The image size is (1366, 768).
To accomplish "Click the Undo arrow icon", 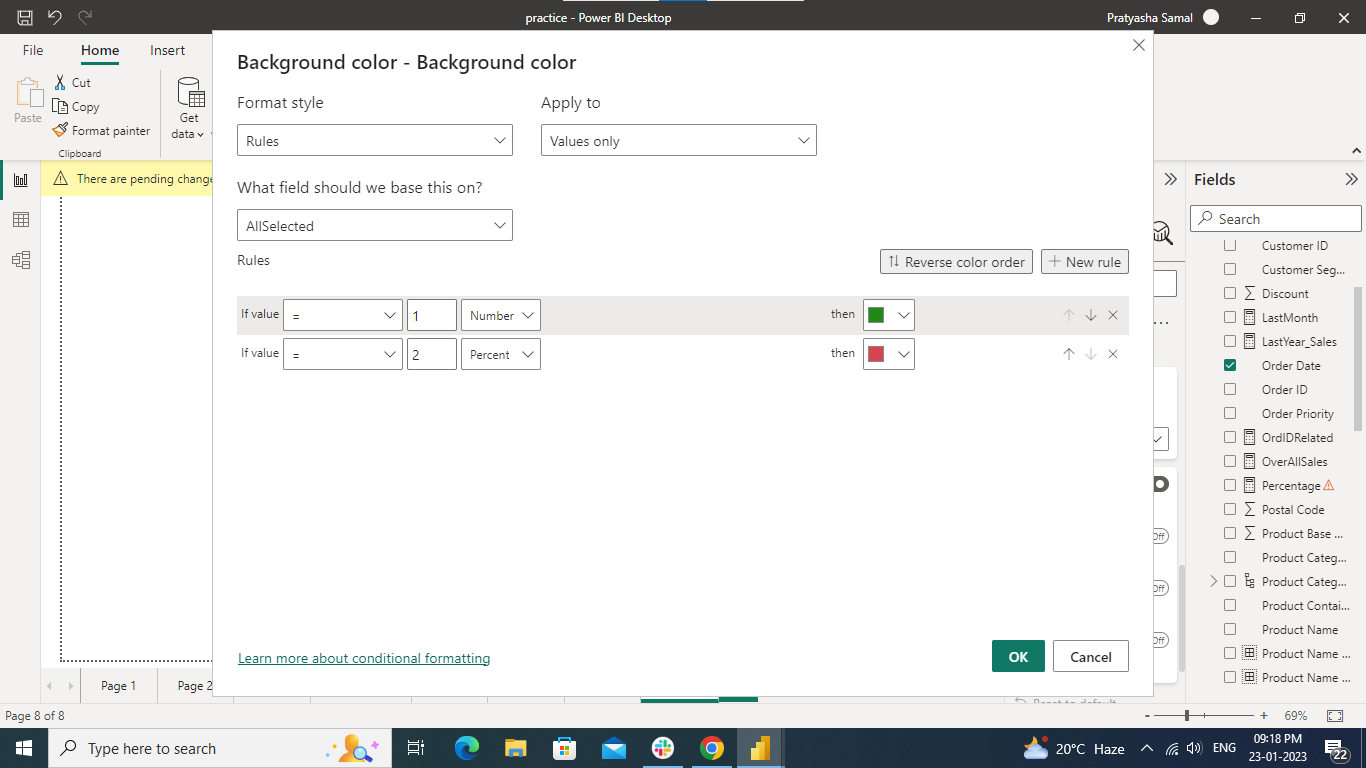I will 55,18.
